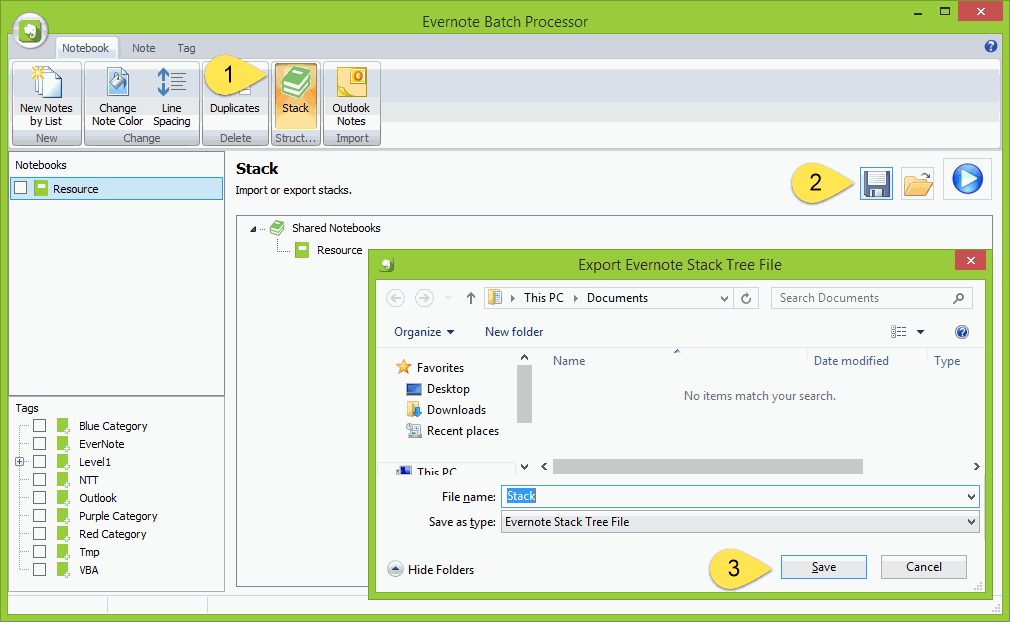Open the Line Spacing tool
Image resolution: width=1010 pixels, height=622 pixels.
click(x=171, y=97)
